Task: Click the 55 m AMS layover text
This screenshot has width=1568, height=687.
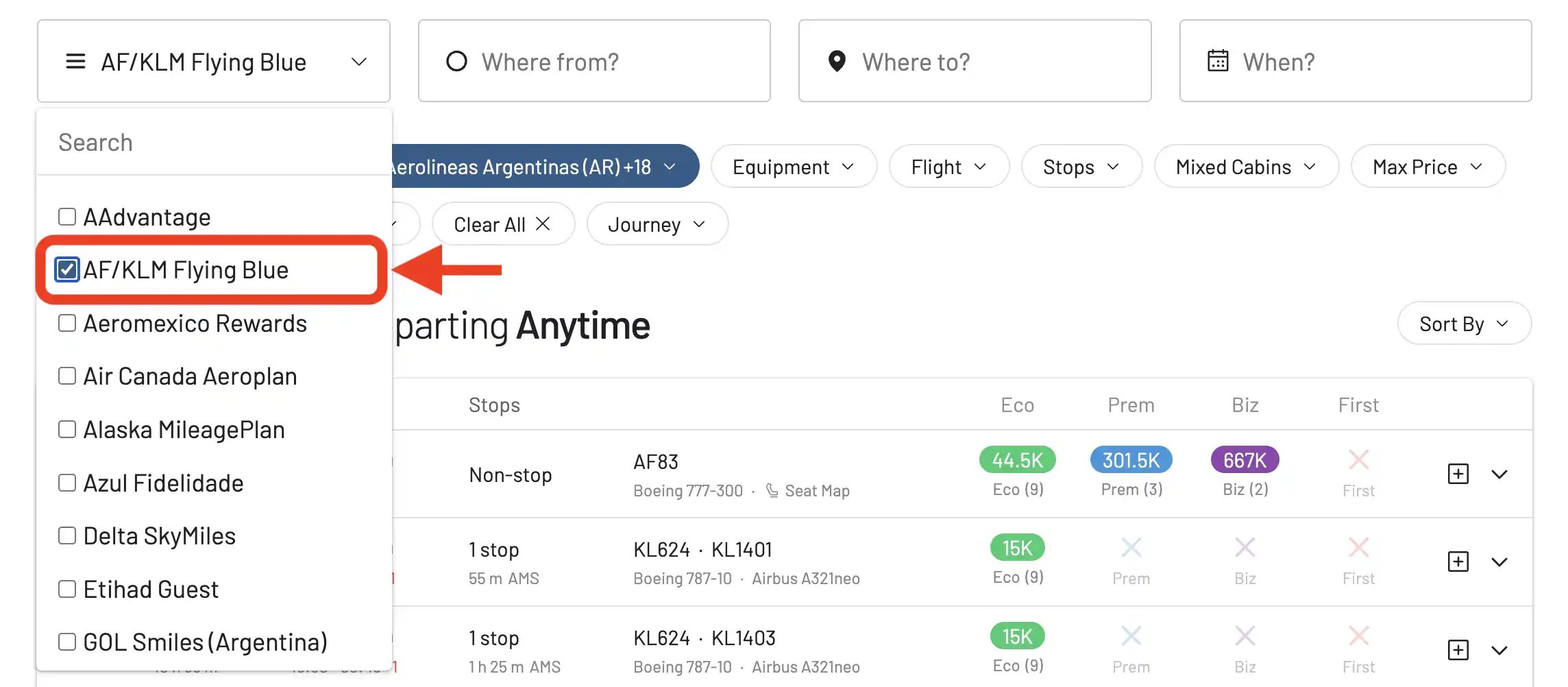Action: tap(504, 578)
